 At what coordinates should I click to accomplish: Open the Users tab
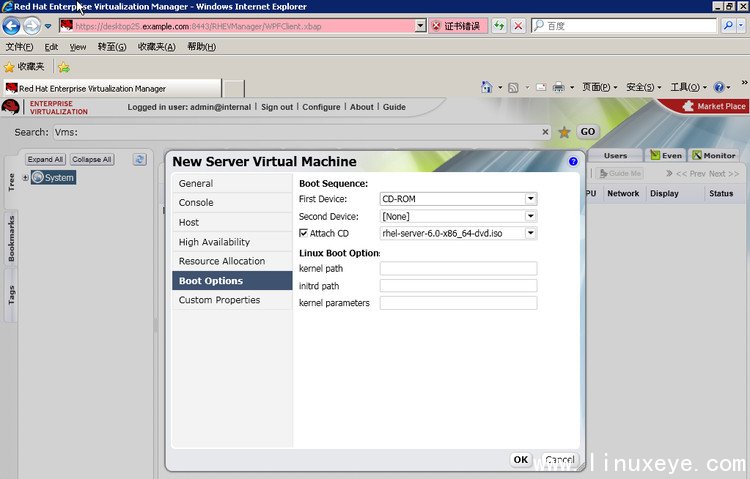(615, 156)
